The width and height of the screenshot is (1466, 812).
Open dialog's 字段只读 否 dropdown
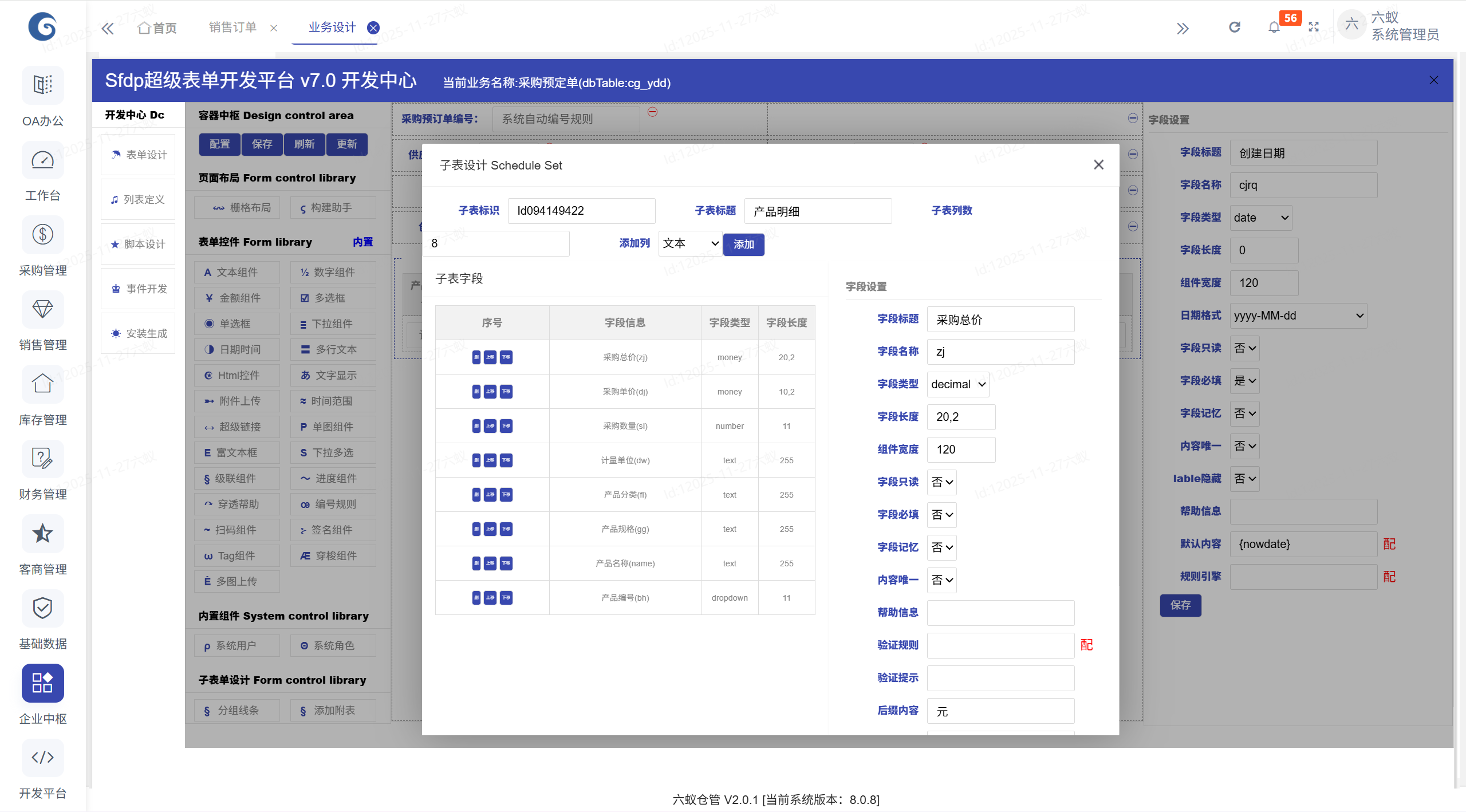point(942,482)
